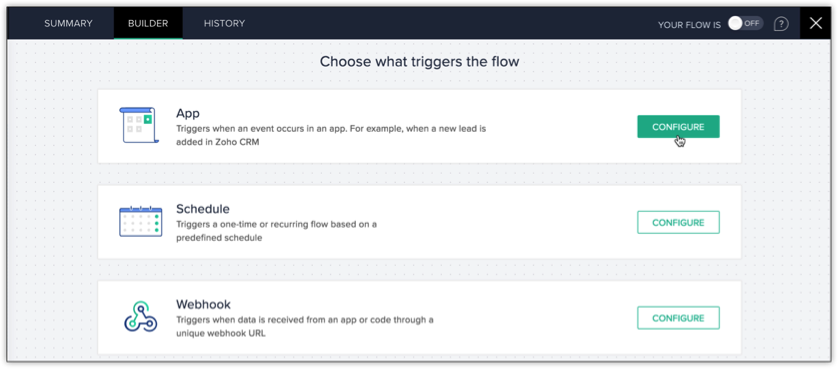Select the App heading text

point(188,114)
